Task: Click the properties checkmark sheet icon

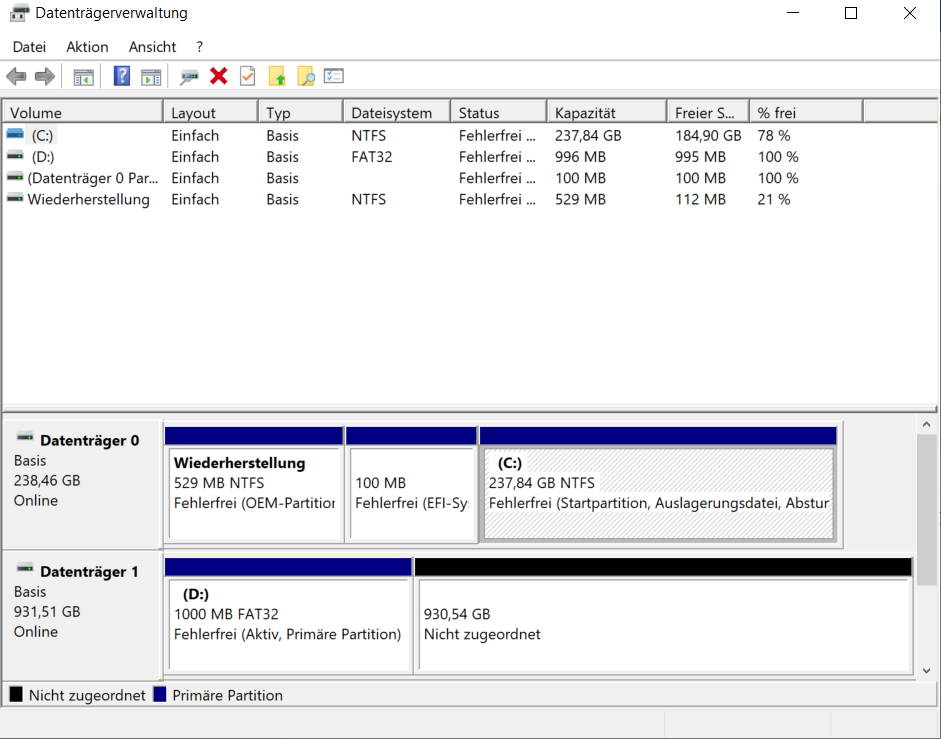Action: coord(247,76)
